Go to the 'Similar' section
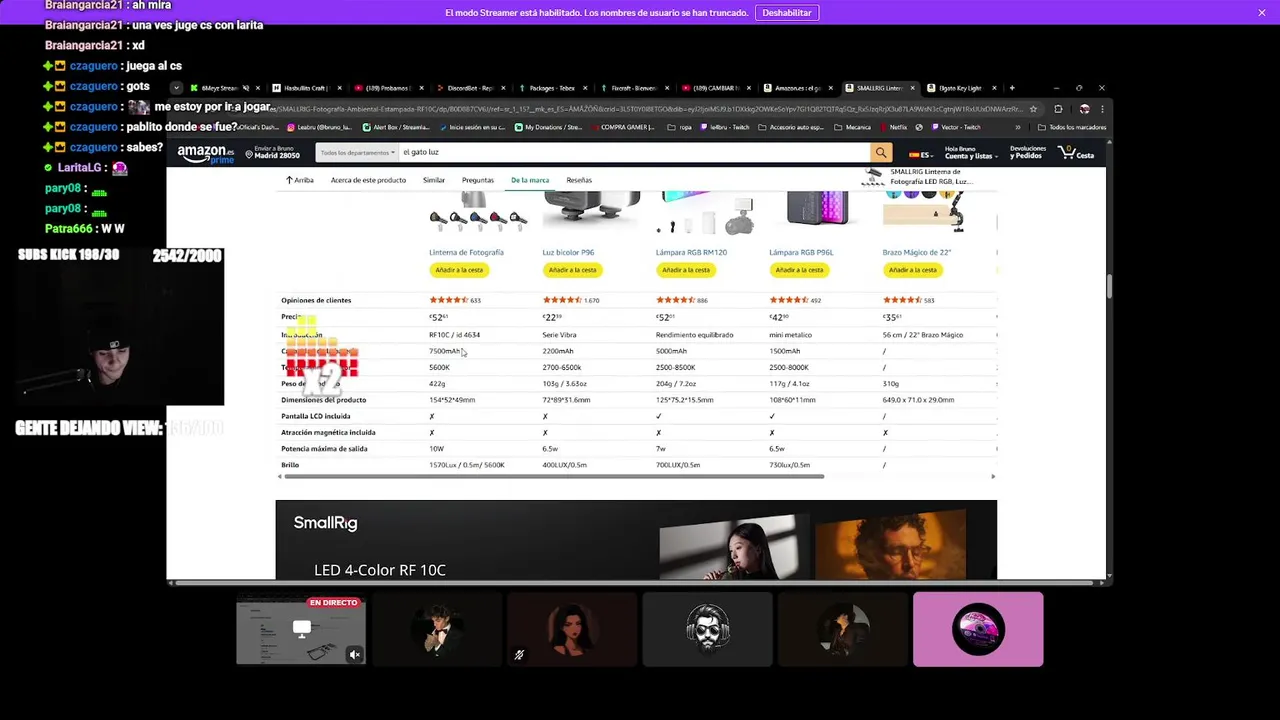This screenshot has height=720, width=1280. pyautogui.click(x=433, y=180)
